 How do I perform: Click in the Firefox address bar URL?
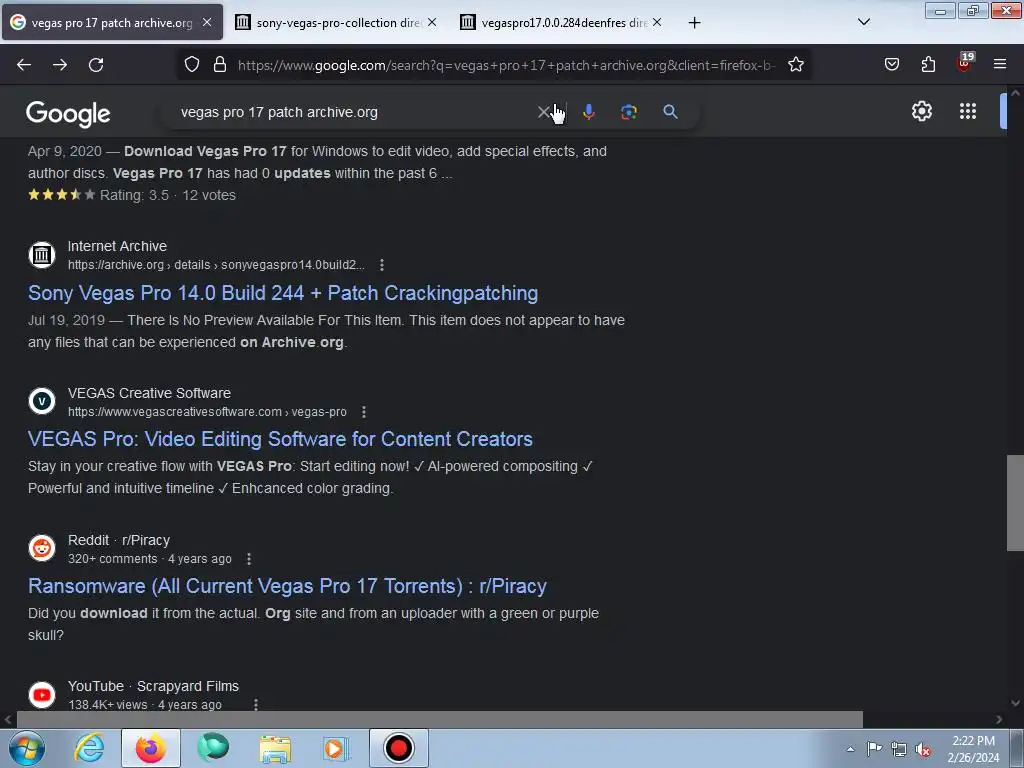click(x=507, y=65)
